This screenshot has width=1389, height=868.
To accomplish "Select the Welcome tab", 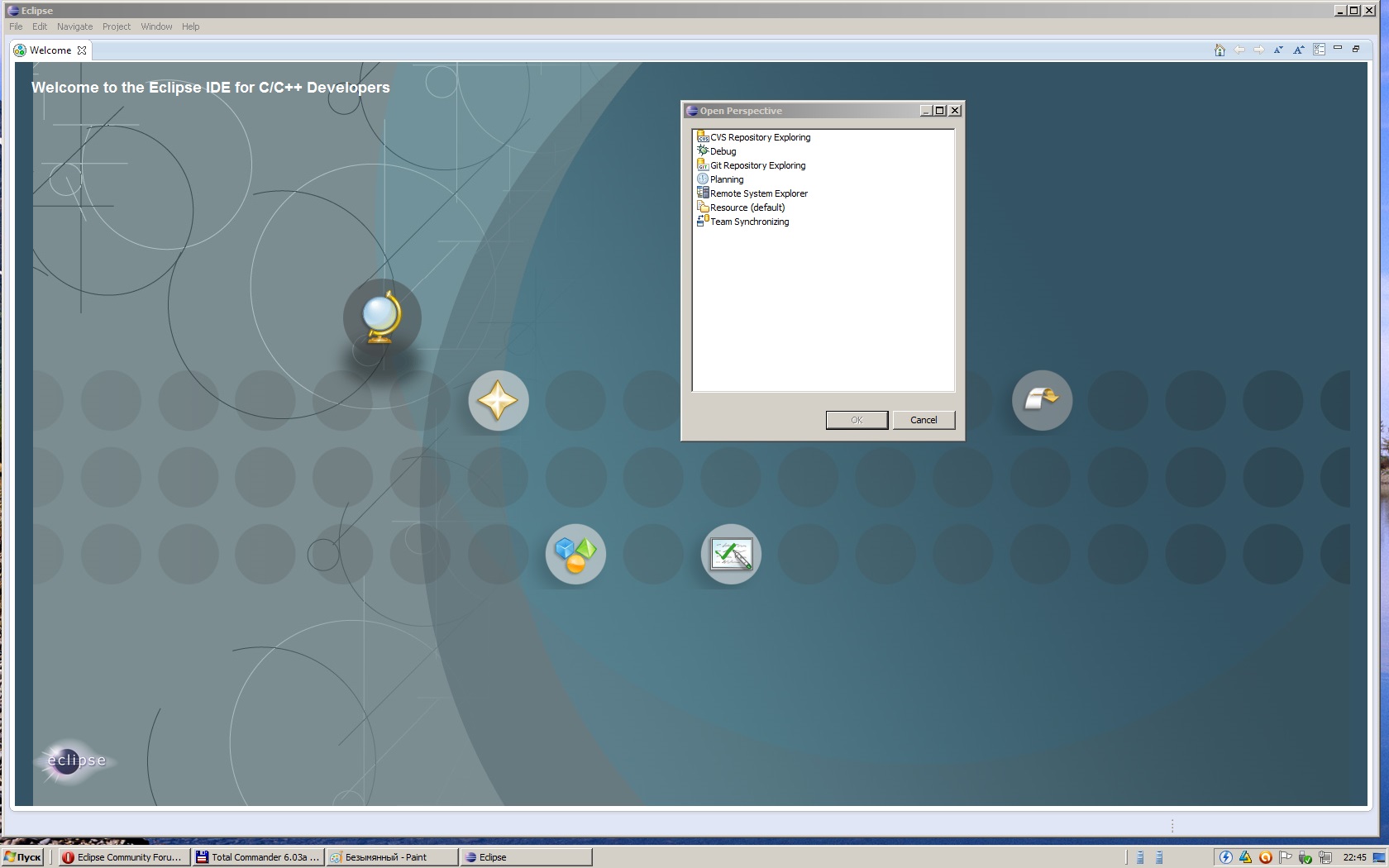I will pos(50,50).
